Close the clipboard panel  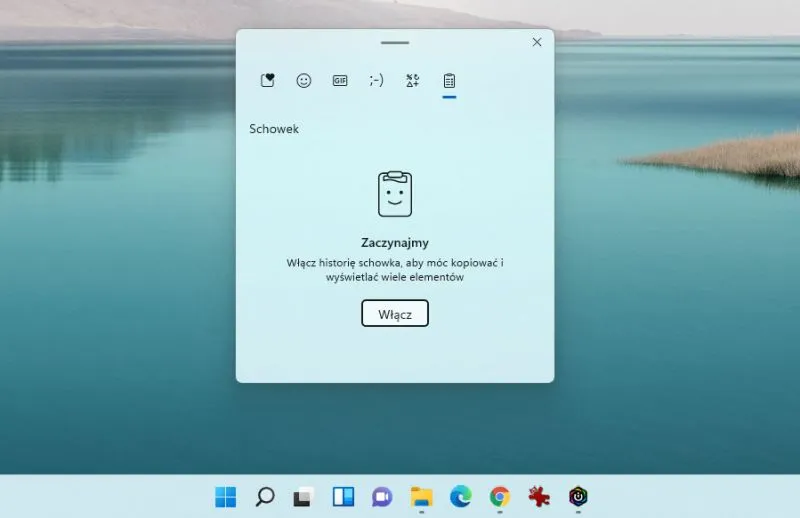click(x=537, y=42)
